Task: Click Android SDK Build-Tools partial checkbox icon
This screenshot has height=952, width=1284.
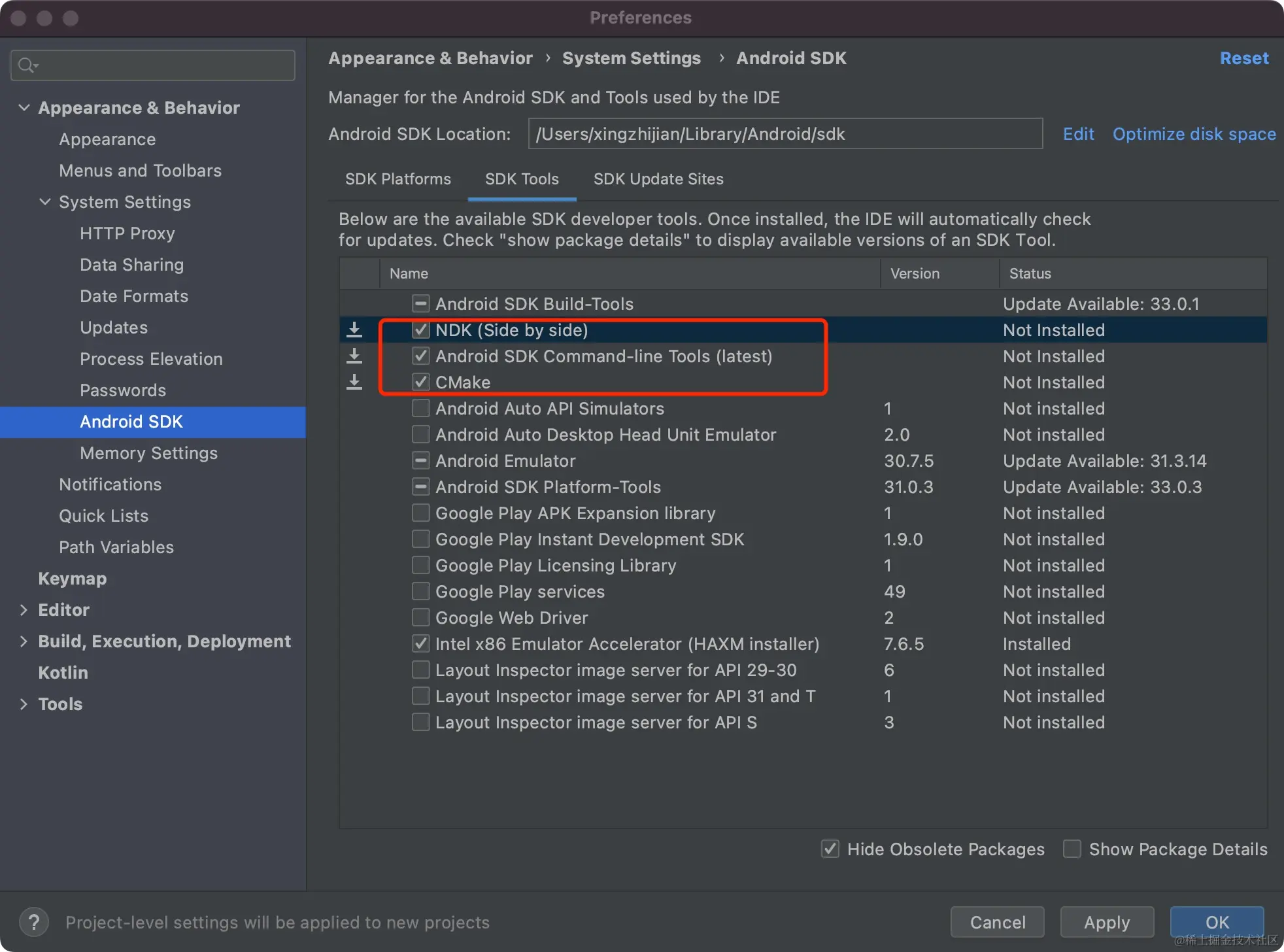Action: [x=420, y=303]
